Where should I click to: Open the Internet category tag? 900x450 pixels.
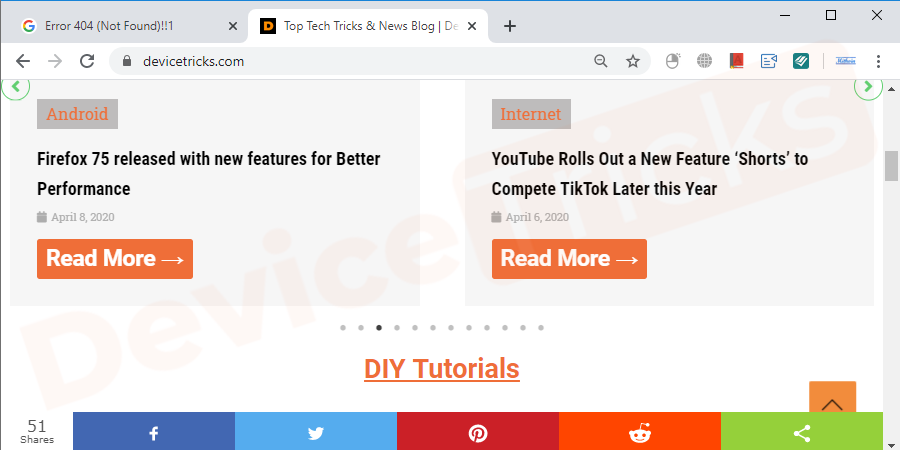tap(531, 114)
